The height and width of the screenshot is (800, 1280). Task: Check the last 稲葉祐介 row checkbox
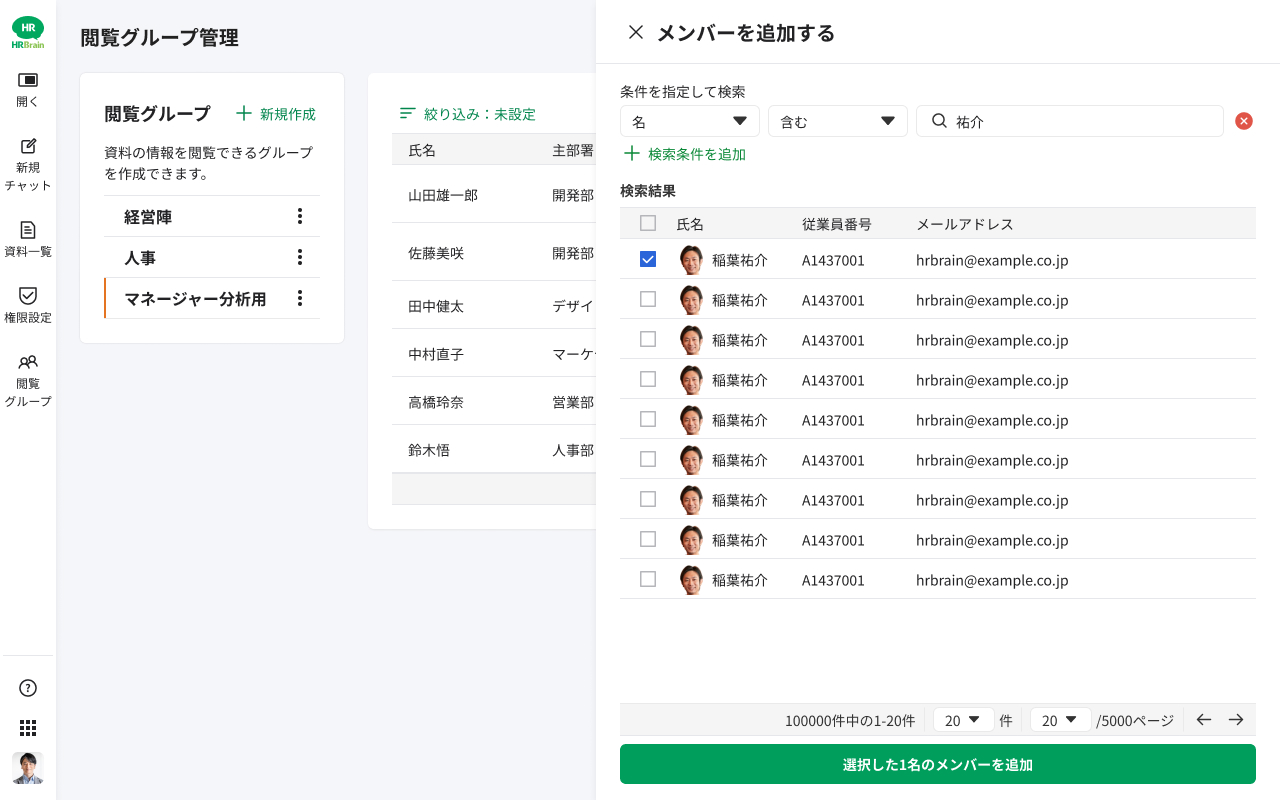click(648, 579)
